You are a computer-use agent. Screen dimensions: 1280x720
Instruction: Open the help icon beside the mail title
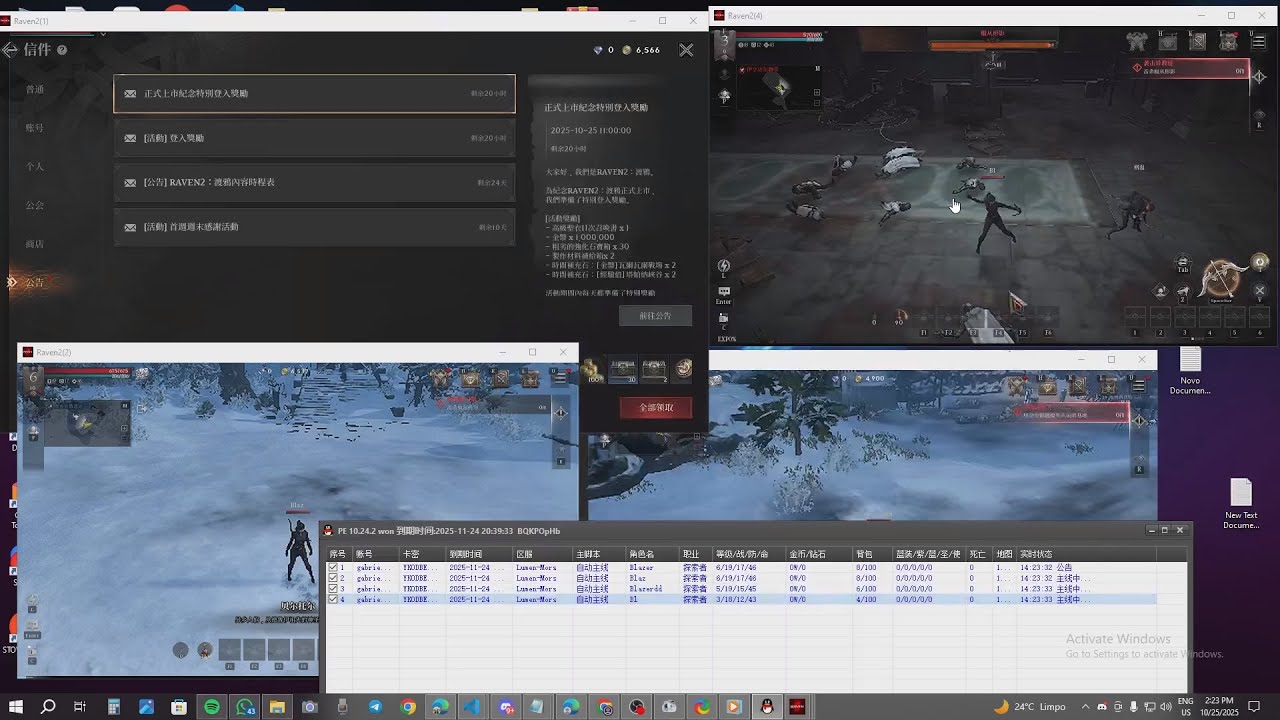(x=62, y=50)
